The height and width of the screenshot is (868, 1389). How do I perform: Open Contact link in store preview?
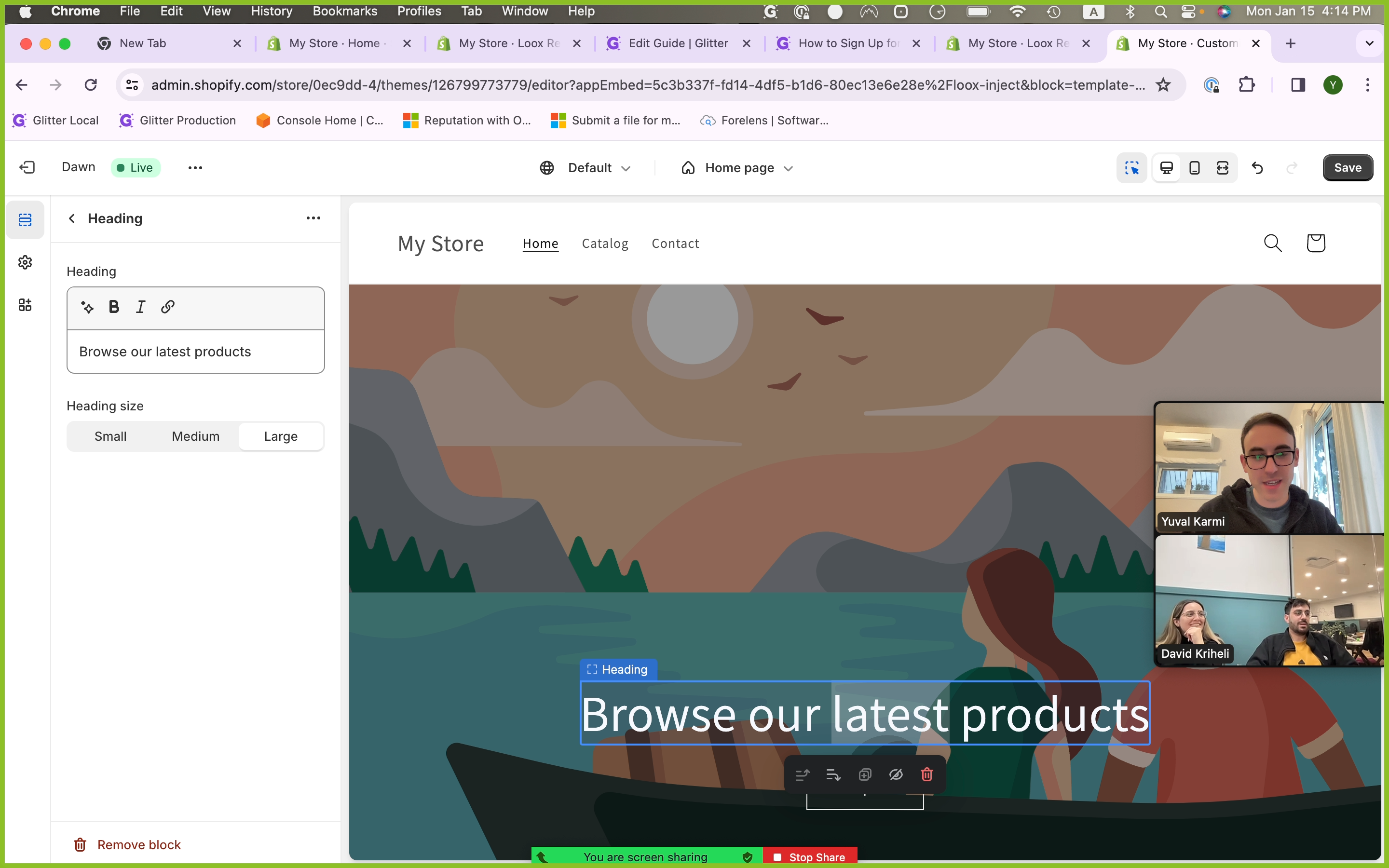pos(675,244)
